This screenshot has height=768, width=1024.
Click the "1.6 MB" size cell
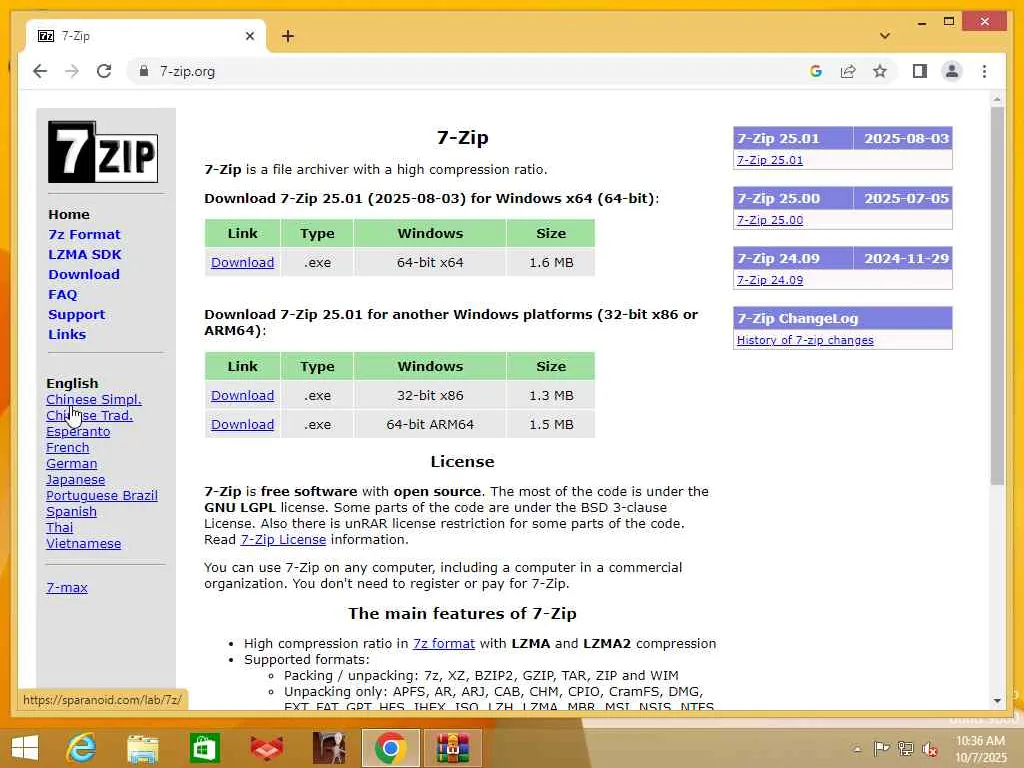tap(551, 263)
